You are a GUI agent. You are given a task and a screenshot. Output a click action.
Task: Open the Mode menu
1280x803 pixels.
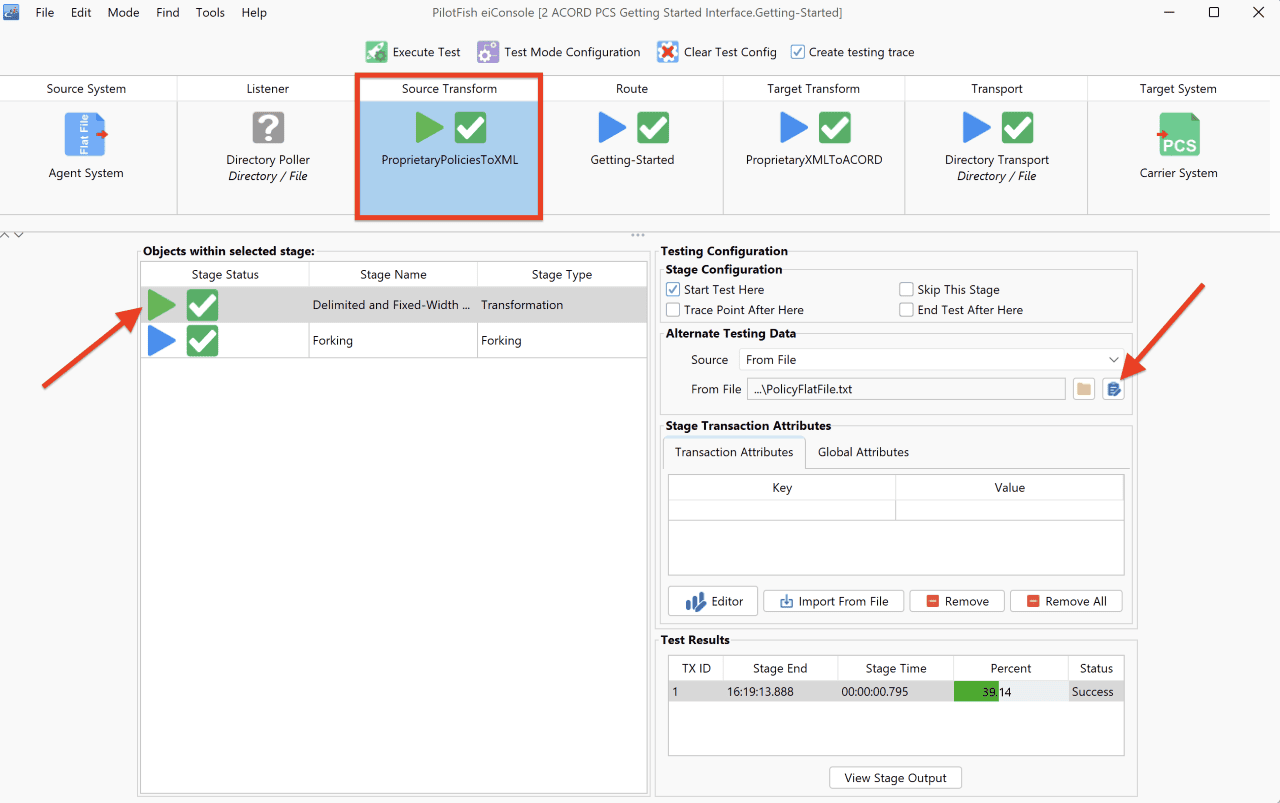tap(124, 13)
